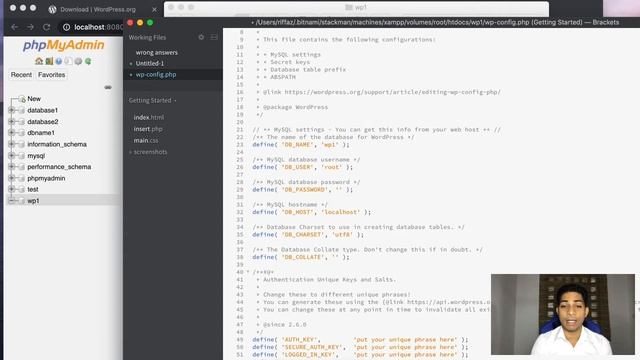The height and width of the screenshot is (360, 640).
Task: Click the wp1 database cylinder icon
Action: coord(22,200)
